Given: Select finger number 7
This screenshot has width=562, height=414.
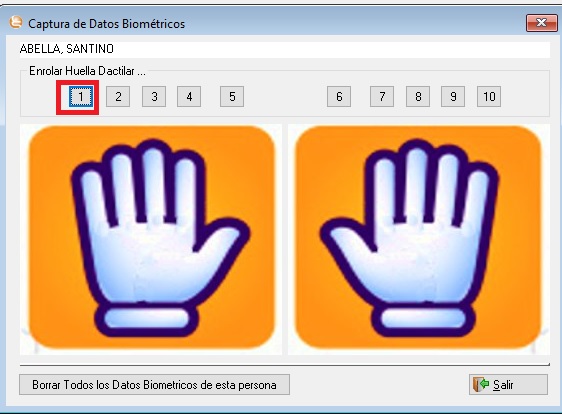Looking at the screenshot, I should pyautogui.click(x=382, y=96).
